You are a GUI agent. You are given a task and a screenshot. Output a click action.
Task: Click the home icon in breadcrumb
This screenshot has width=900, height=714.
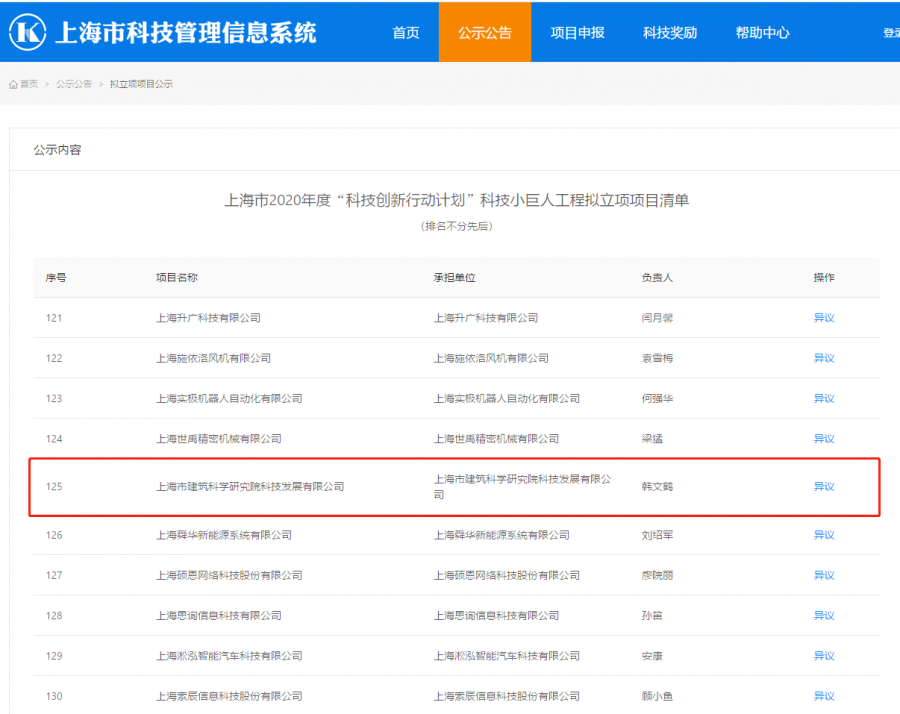point(14,85)
